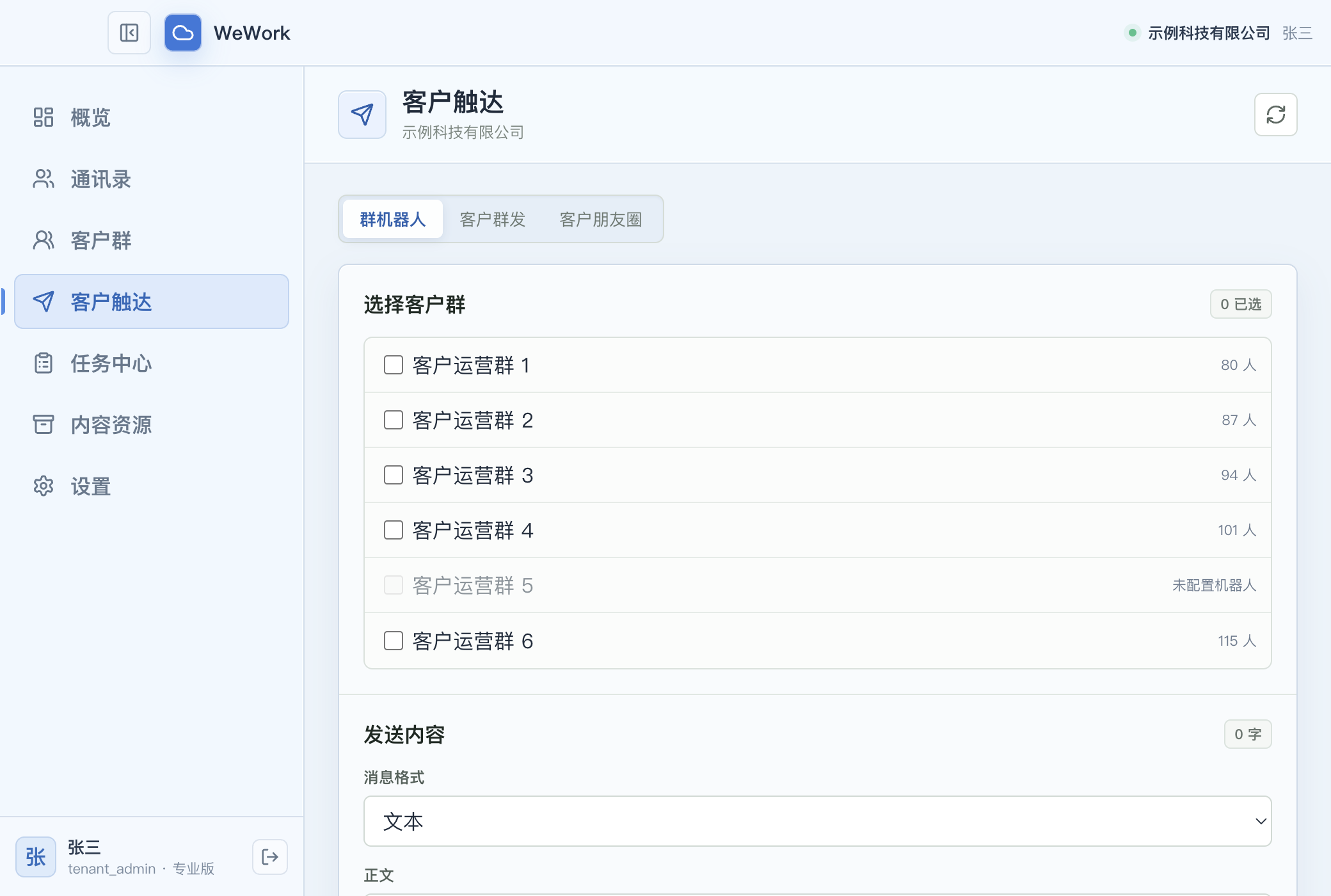Click the 80 人 member count
This screenshot has width=1331, height=896.
point(1239,365)
